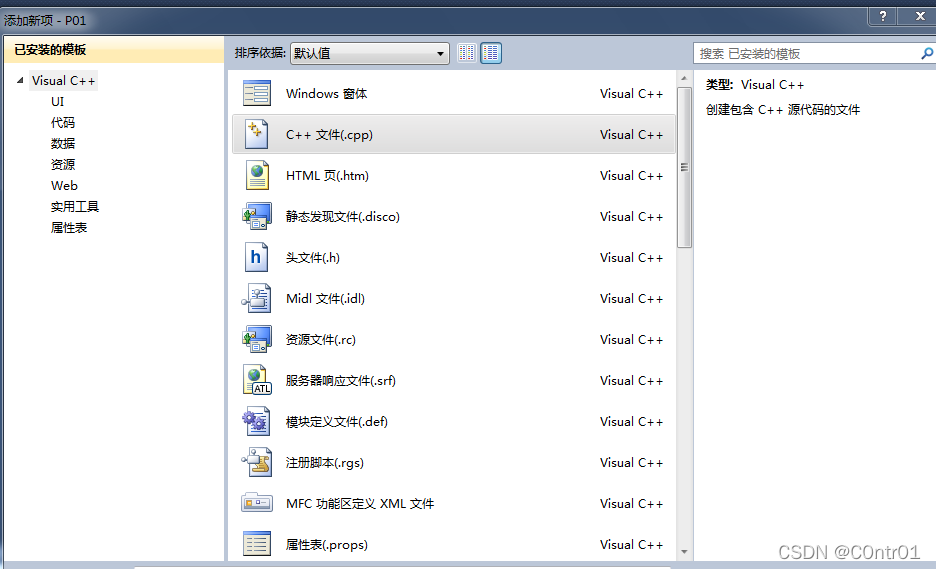Click the 创建包含 C++ 源代码的文件 description
Screen dimensions: 936x569
click(783, 110)
